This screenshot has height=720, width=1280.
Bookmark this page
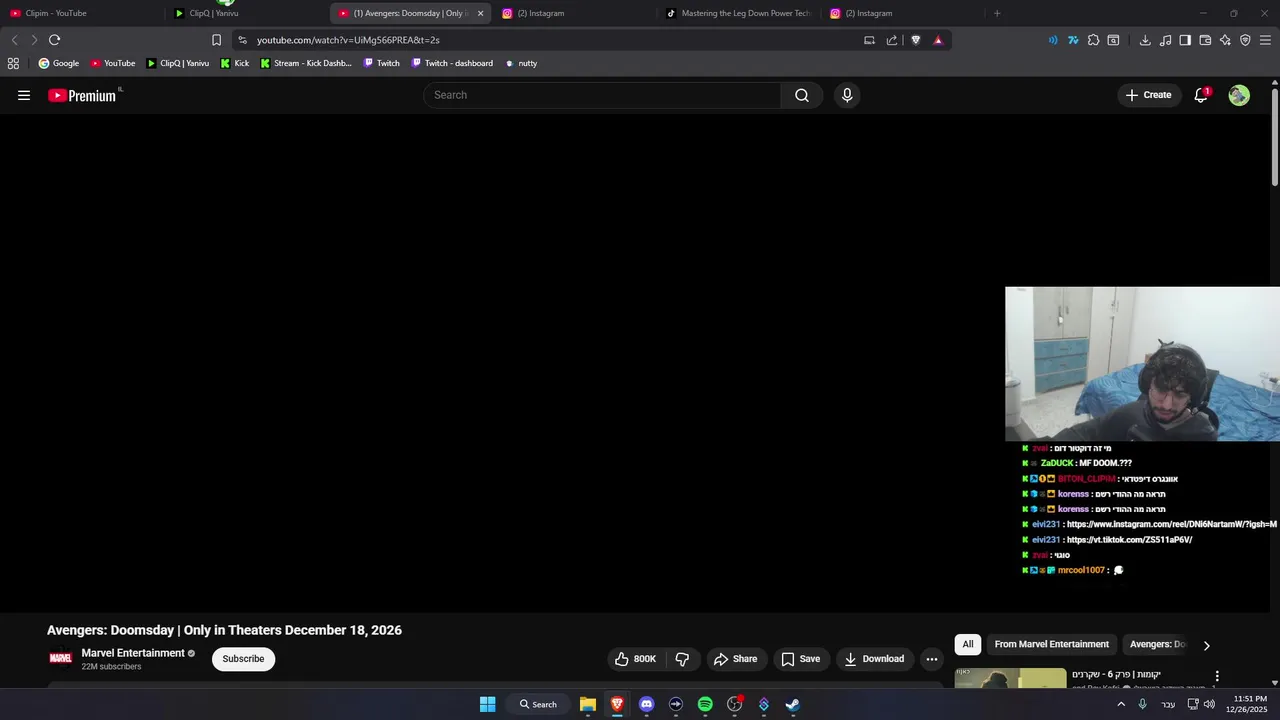216,40
